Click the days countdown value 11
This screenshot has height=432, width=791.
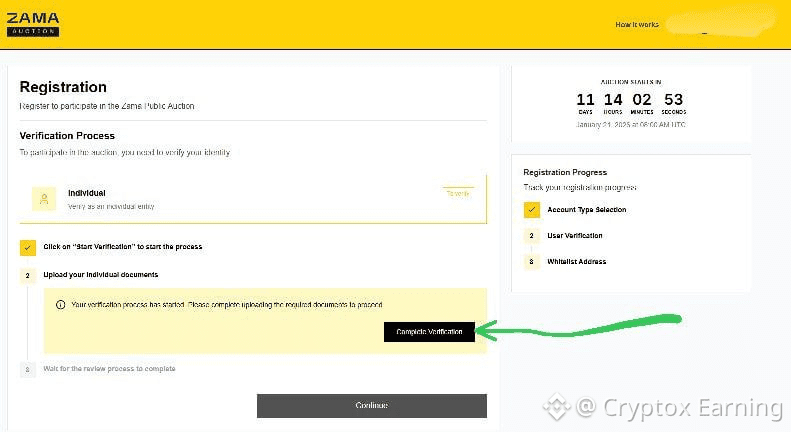[x=585, y=99]
